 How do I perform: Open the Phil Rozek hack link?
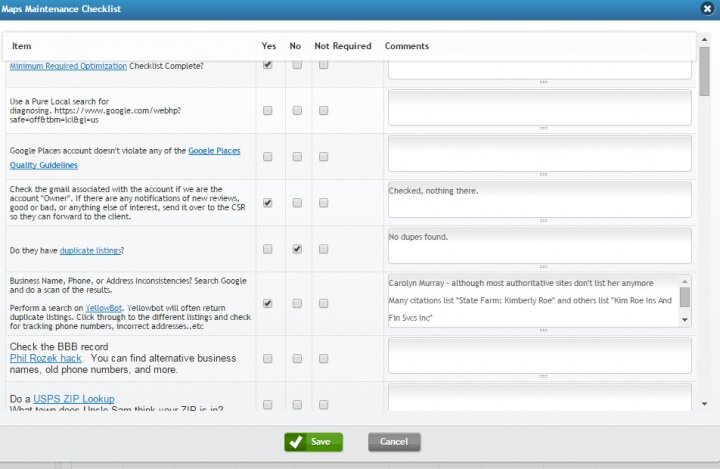(45, 358)
